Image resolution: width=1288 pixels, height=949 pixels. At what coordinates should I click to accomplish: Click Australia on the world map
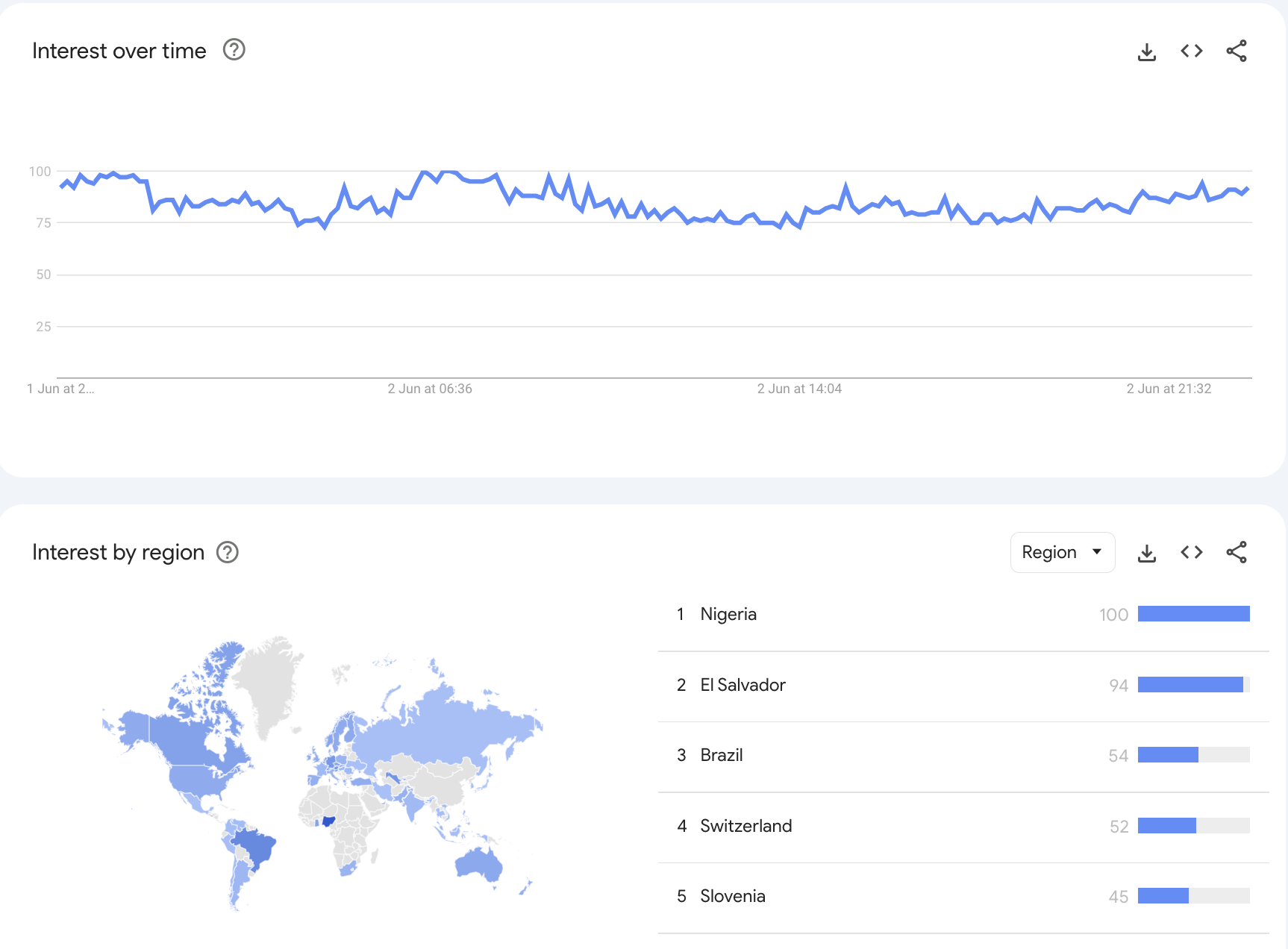[x=478, y=865]
